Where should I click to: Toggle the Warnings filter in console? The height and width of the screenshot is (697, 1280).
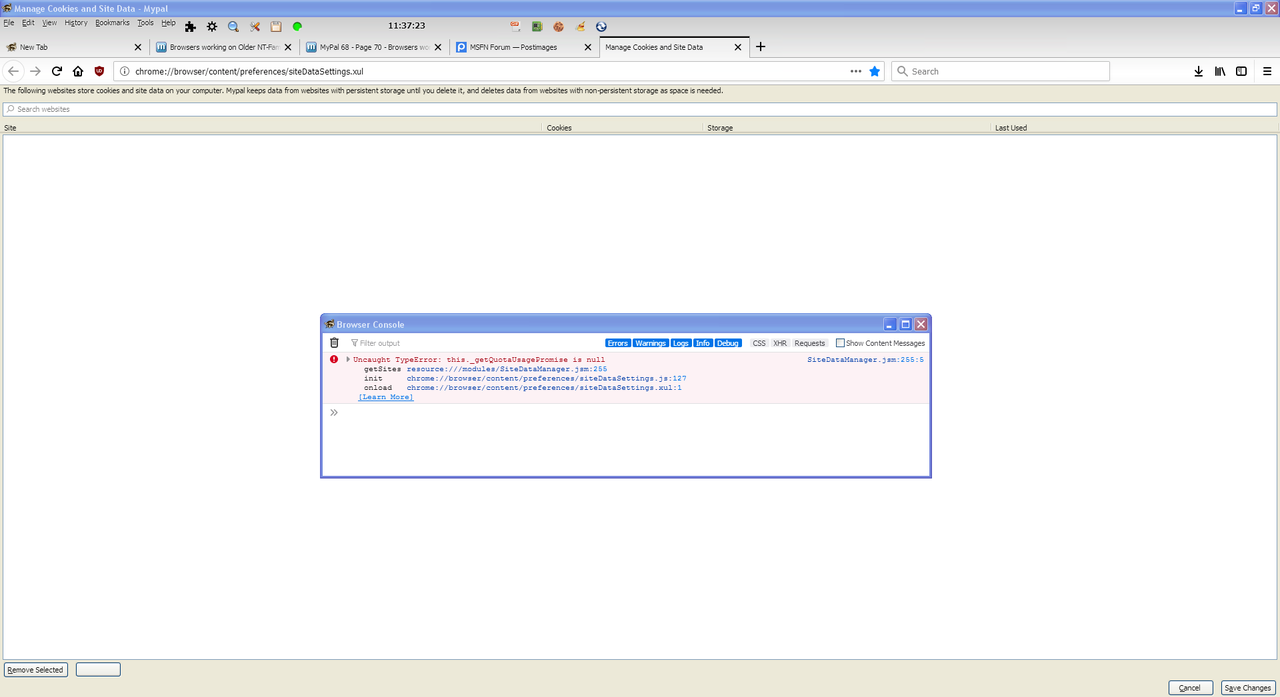click(x=651, y=343)
